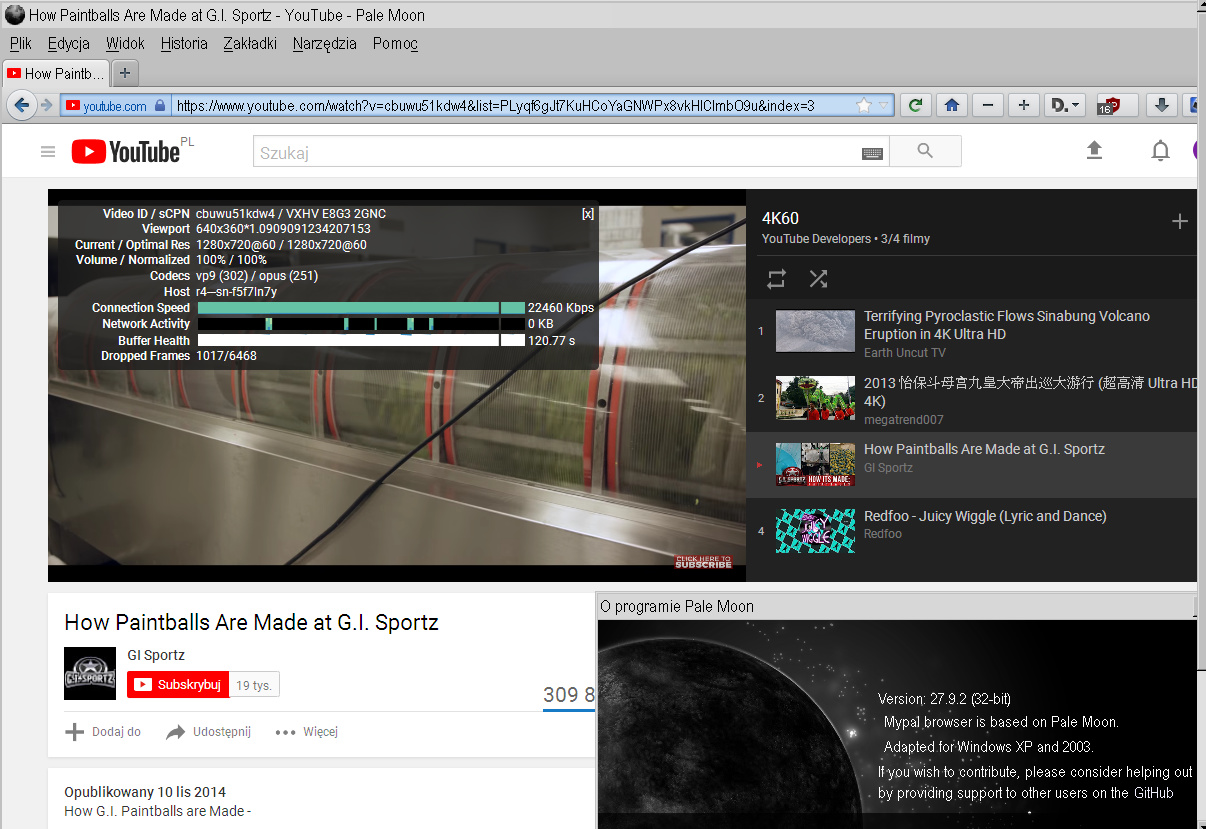Image resolution: width=1206 pixels, height=829 pixels.
Task: Open the D. toolbar dropdown
Action: click(x=1065, y=105)
